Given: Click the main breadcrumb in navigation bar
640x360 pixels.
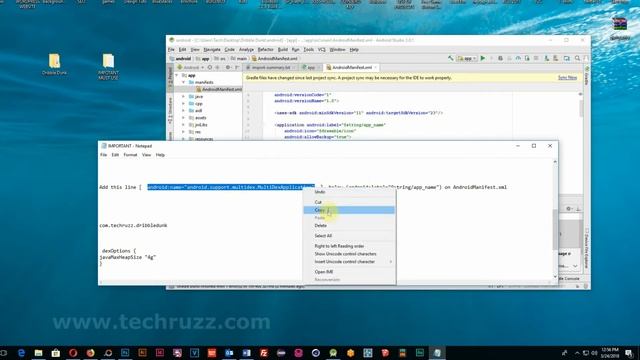Looking at the screenshot, I should (x=239, y=59).
